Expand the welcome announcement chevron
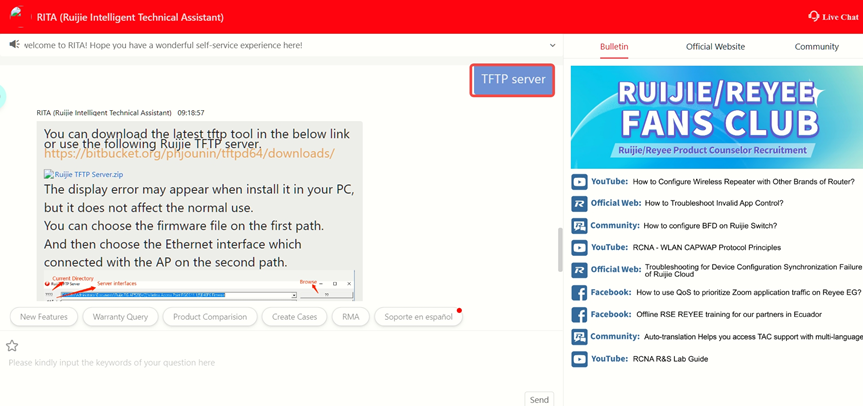This screenshot has width=863, height=406. (553, 45)
